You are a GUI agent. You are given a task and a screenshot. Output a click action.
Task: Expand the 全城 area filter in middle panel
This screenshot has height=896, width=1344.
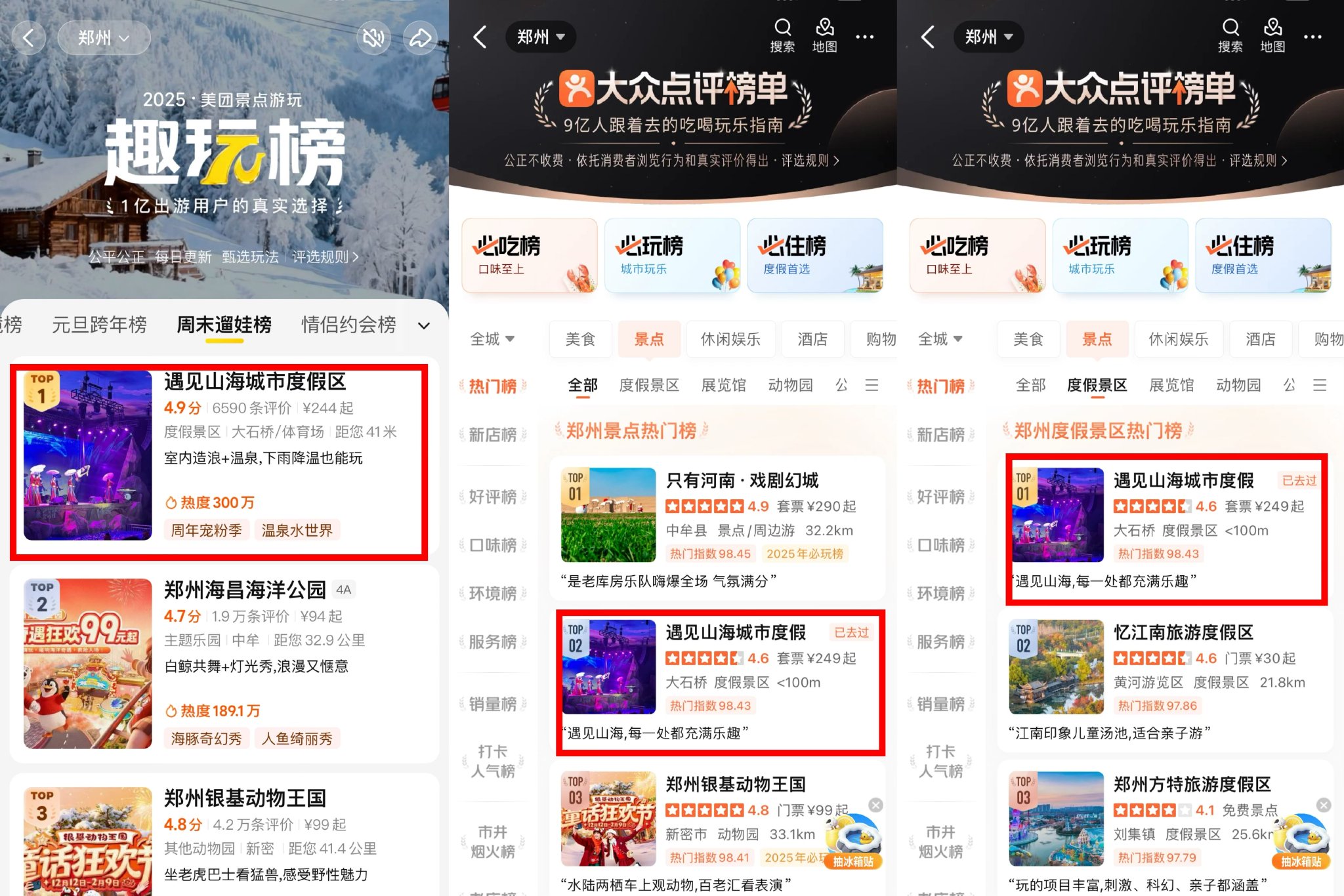tap(492, 339)
